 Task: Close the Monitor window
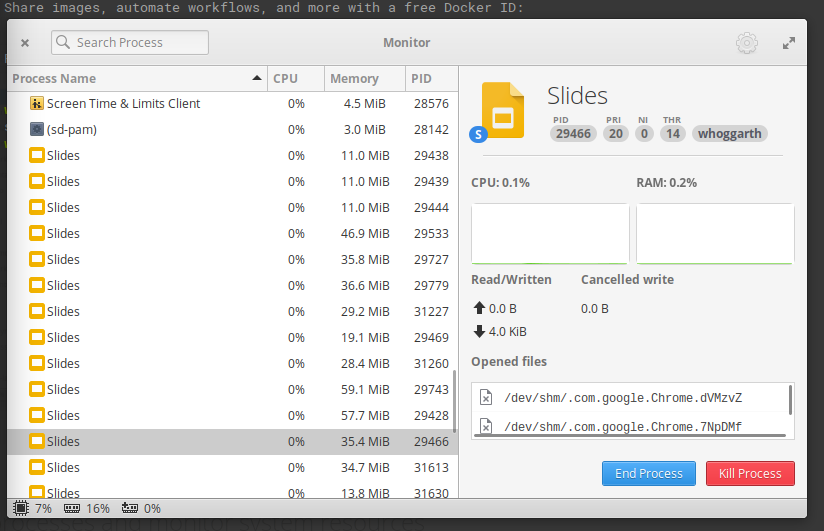(x=25, y=43)
